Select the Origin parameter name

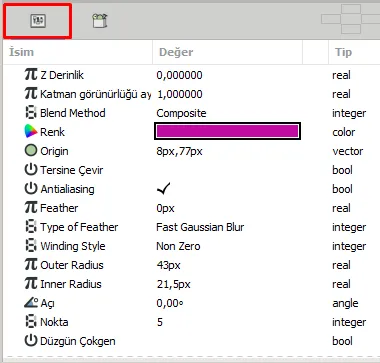coord(54,151)
